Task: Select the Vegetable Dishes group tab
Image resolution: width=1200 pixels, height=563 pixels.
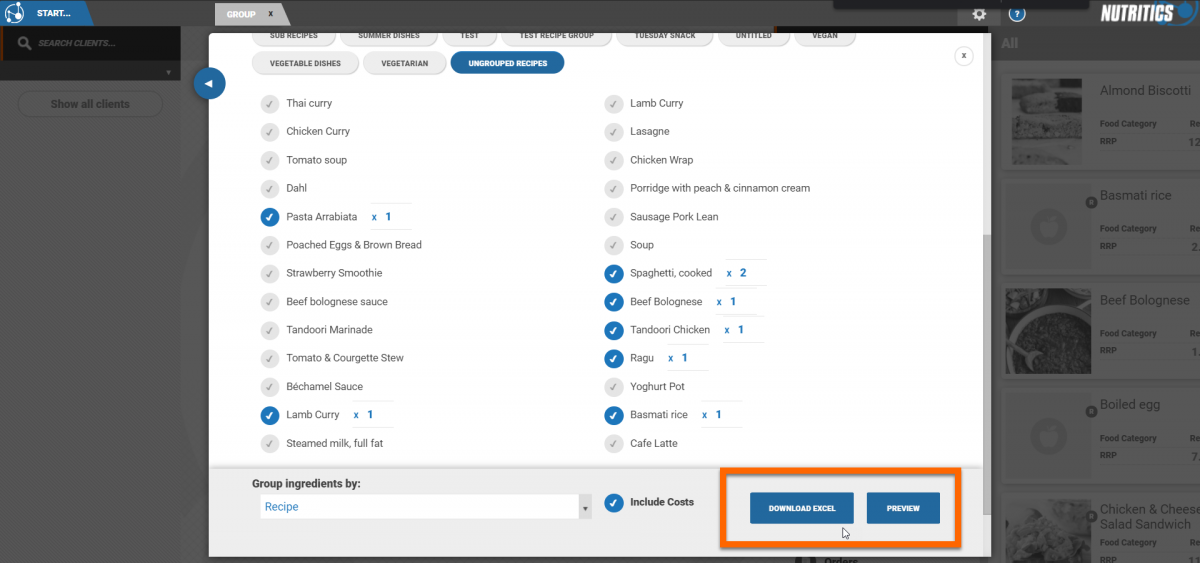Action: point(304,63)
